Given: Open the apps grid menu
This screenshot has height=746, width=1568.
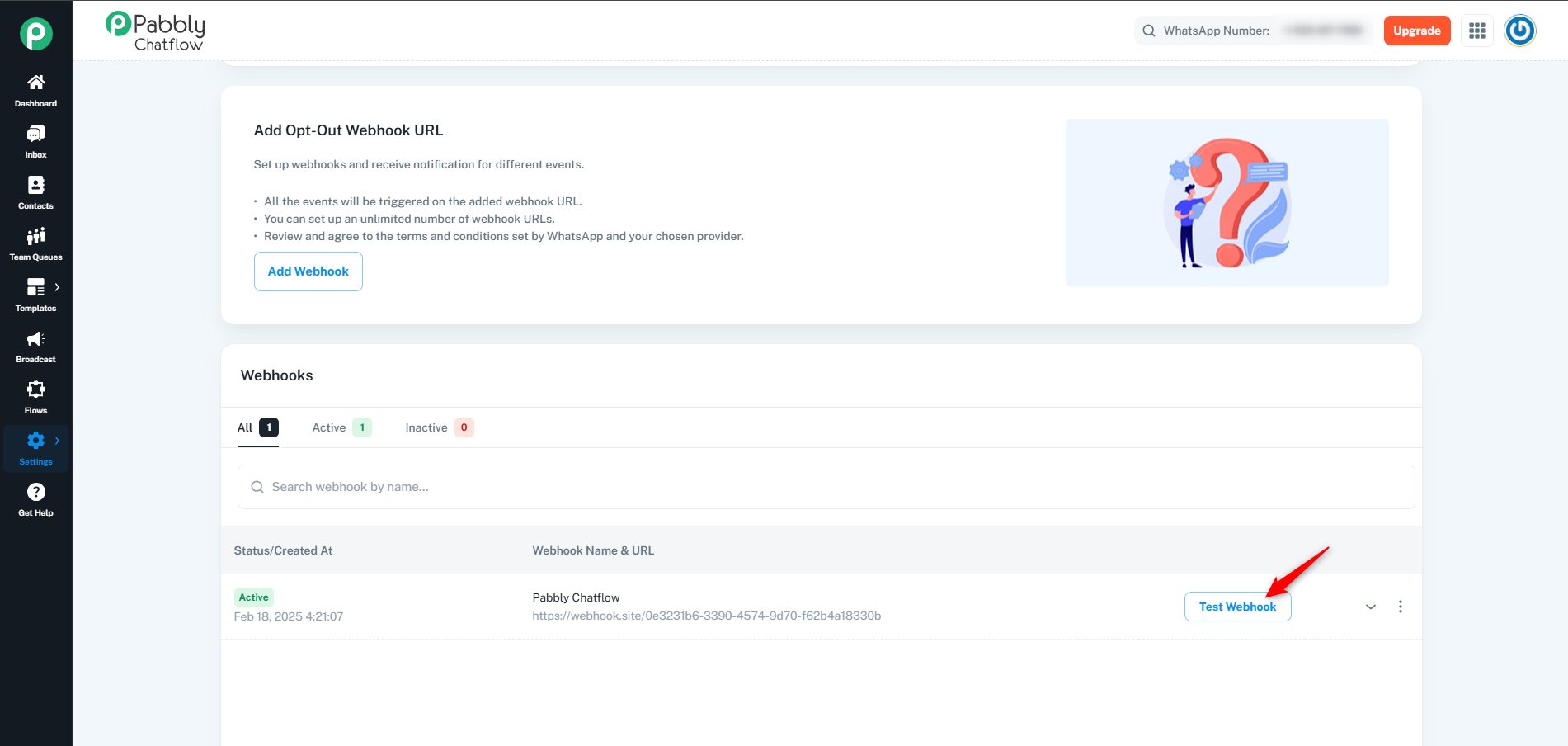Looking at the screenshot, I should coord(1477,31).
